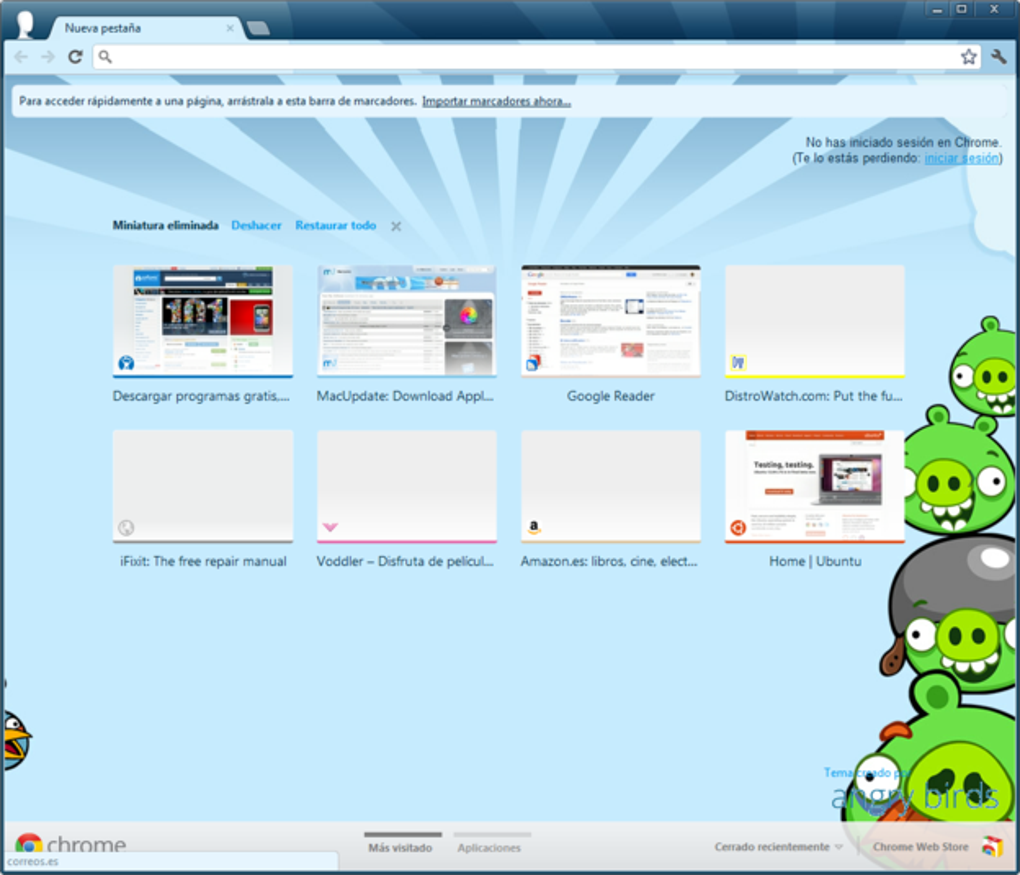Click the Ubuntu favicon on its thumbnail

click(x=738, y=528)
